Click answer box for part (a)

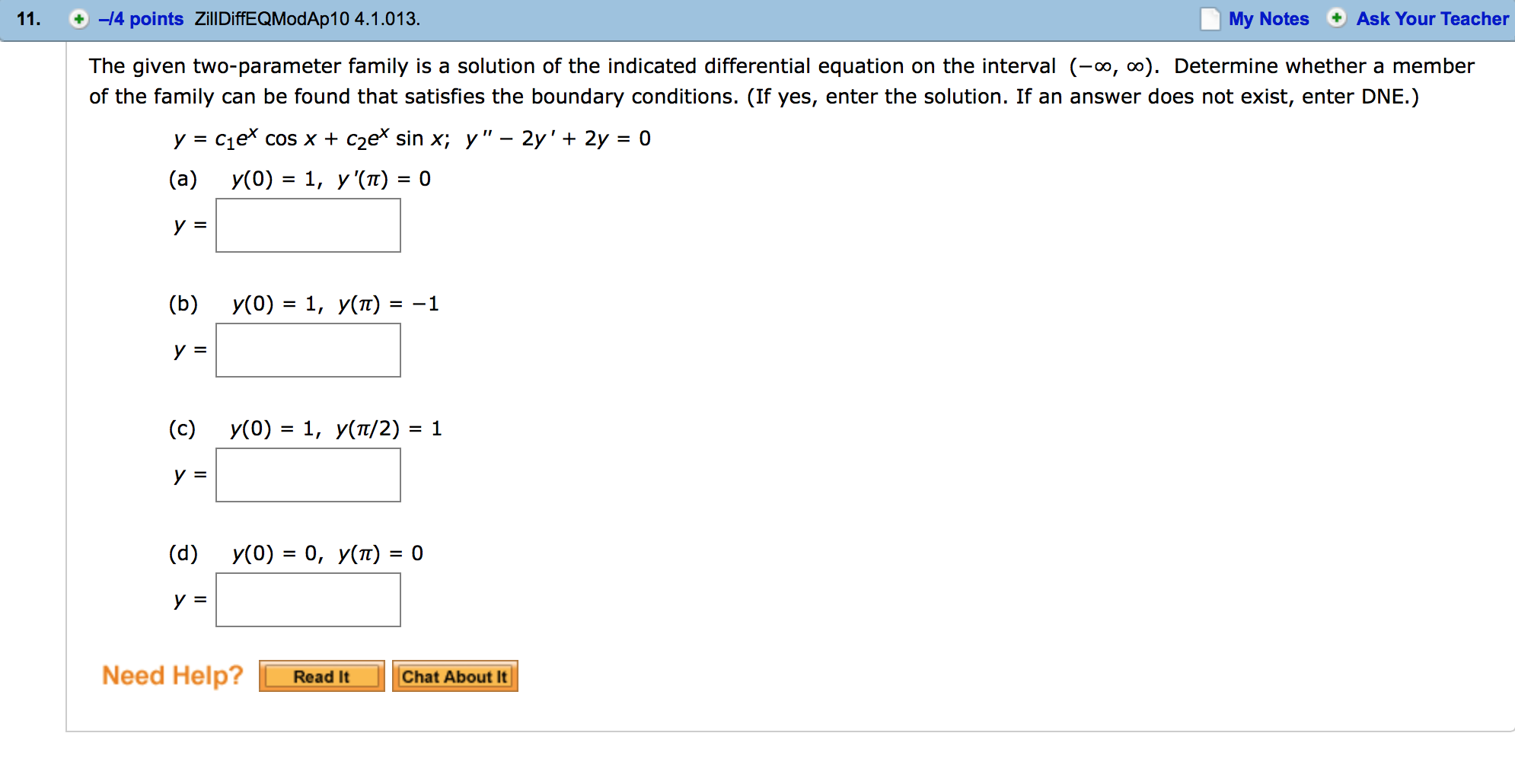(308, 225)
